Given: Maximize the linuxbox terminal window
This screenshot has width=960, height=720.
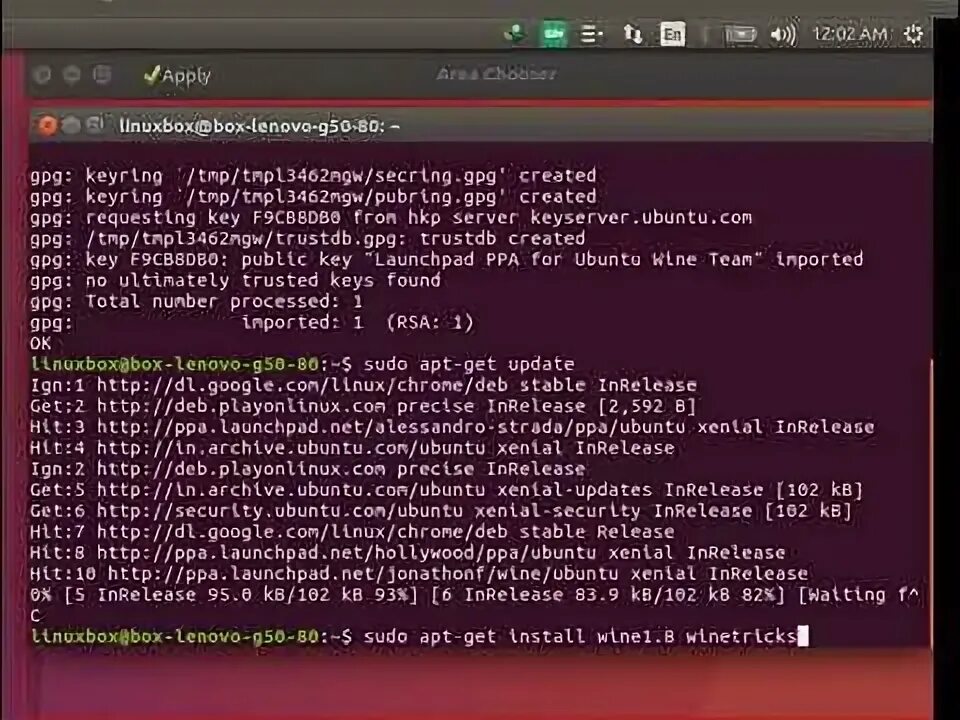Looking at the screenshot, I should click(96, 125).
